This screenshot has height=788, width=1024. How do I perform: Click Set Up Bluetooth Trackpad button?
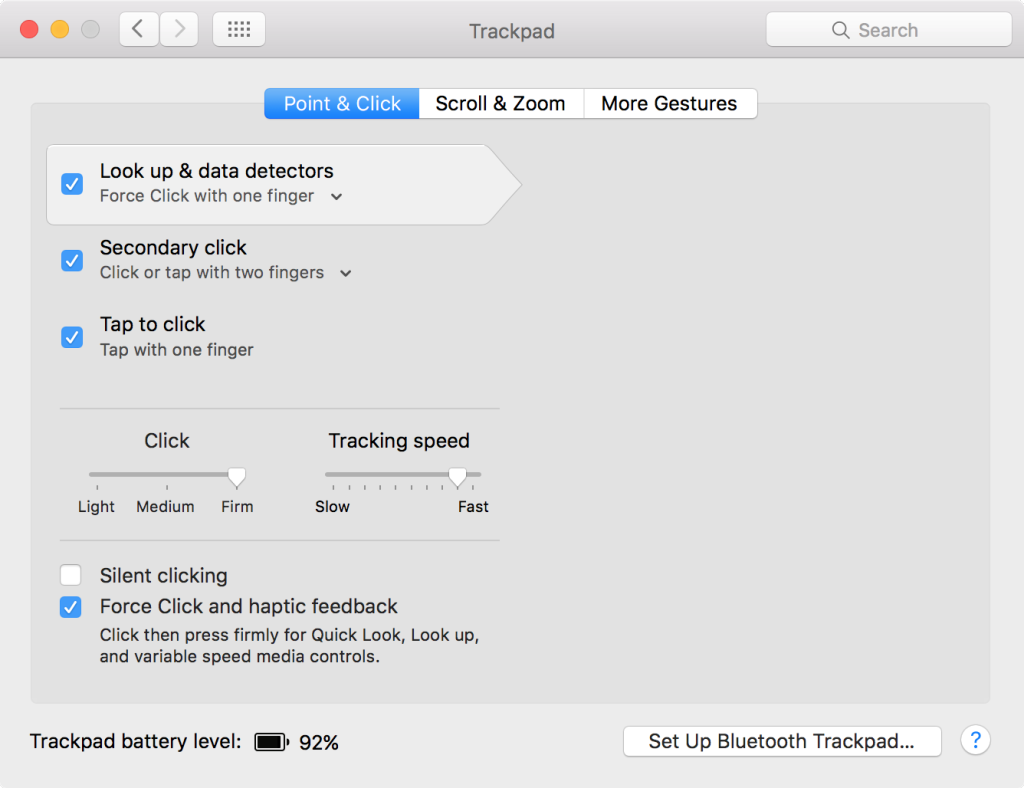[781, 741]
